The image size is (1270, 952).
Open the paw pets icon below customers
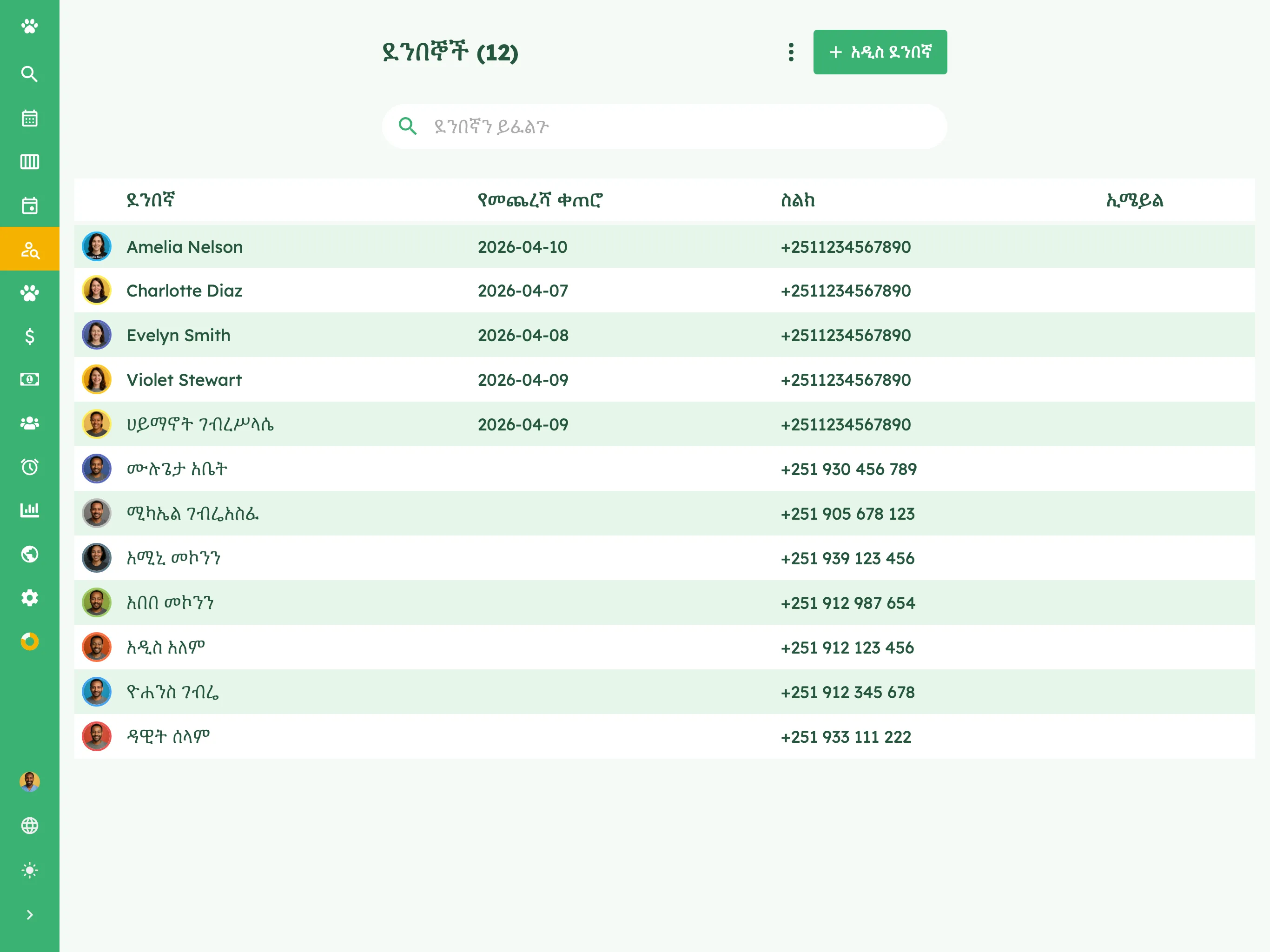click(29, 293)
